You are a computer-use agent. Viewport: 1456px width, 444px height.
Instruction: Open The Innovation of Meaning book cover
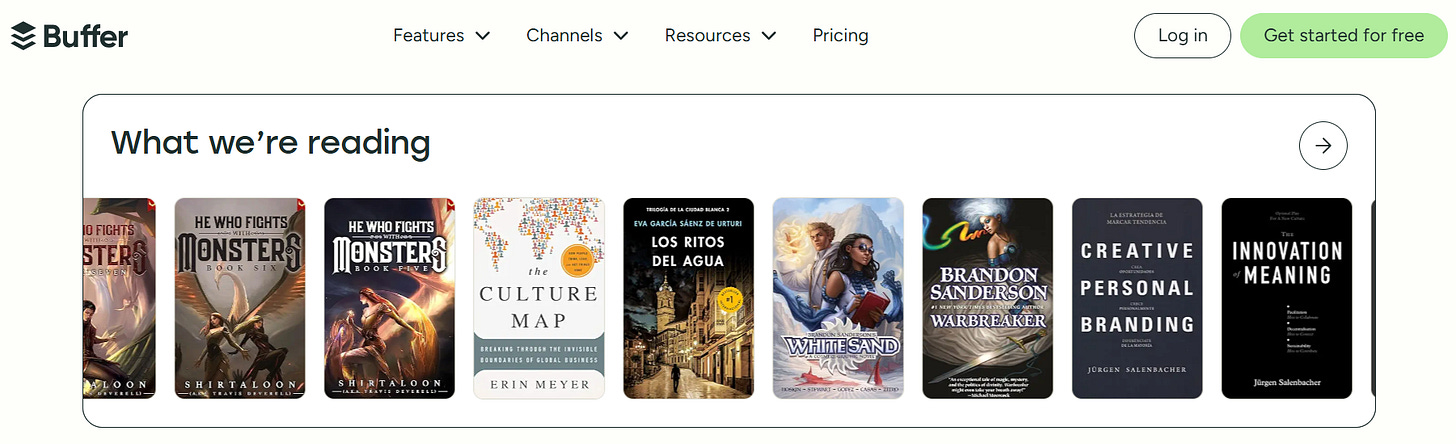[x=1286, y=298]
